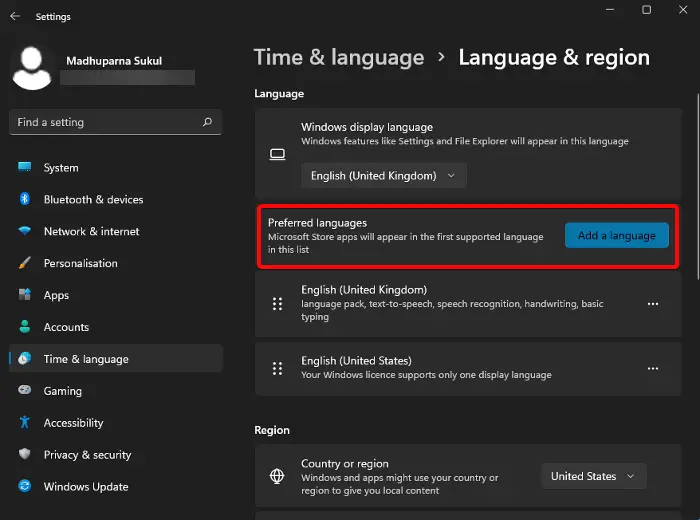Viewport: 700px width, 520px height.
Task: Click the Accessibility figure icon
Action: coord(25,422)
